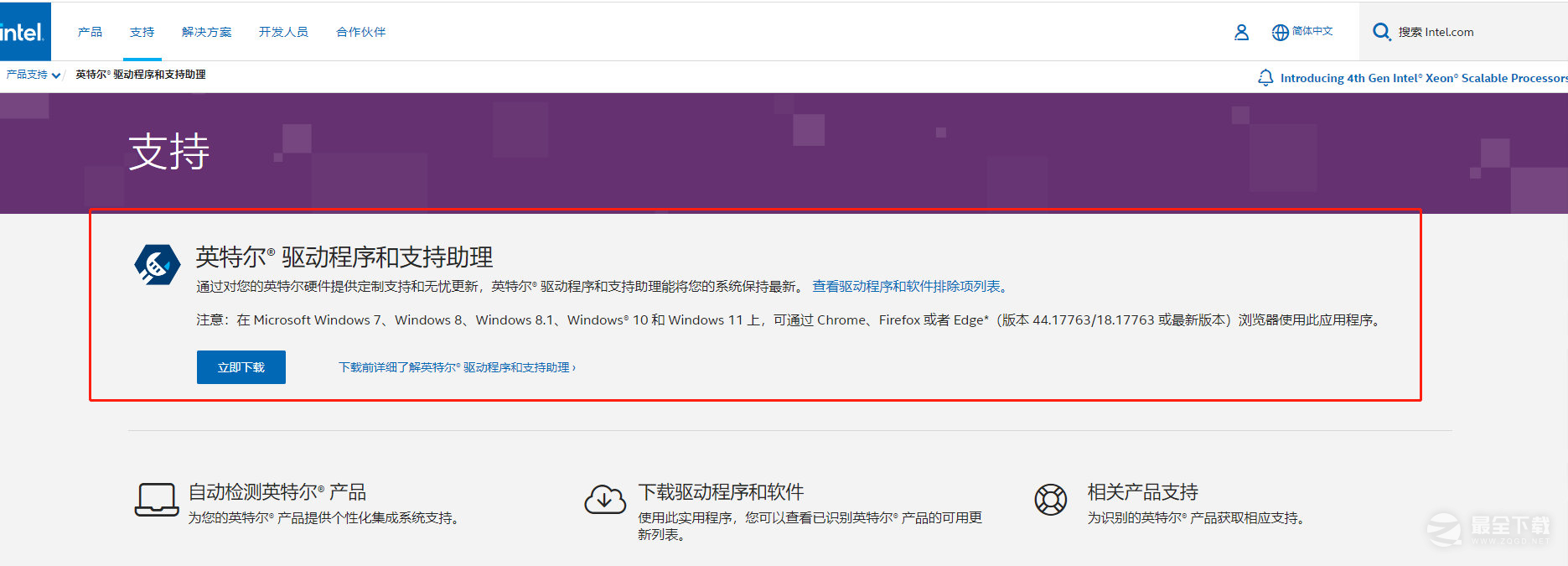Viewport: 1568px width, 566px height.
Task: Click the text 为识别的英特尔产品获取相应支持
Action: tap(1198, 518)
